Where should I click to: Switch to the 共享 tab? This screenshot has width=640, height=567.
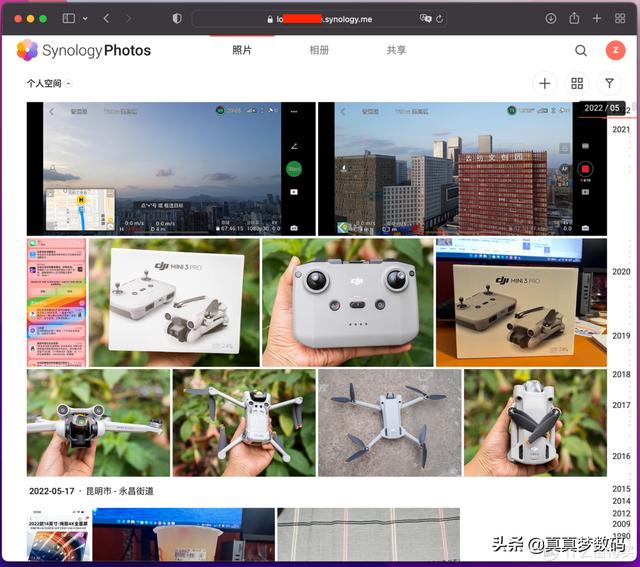coord(396,50)
